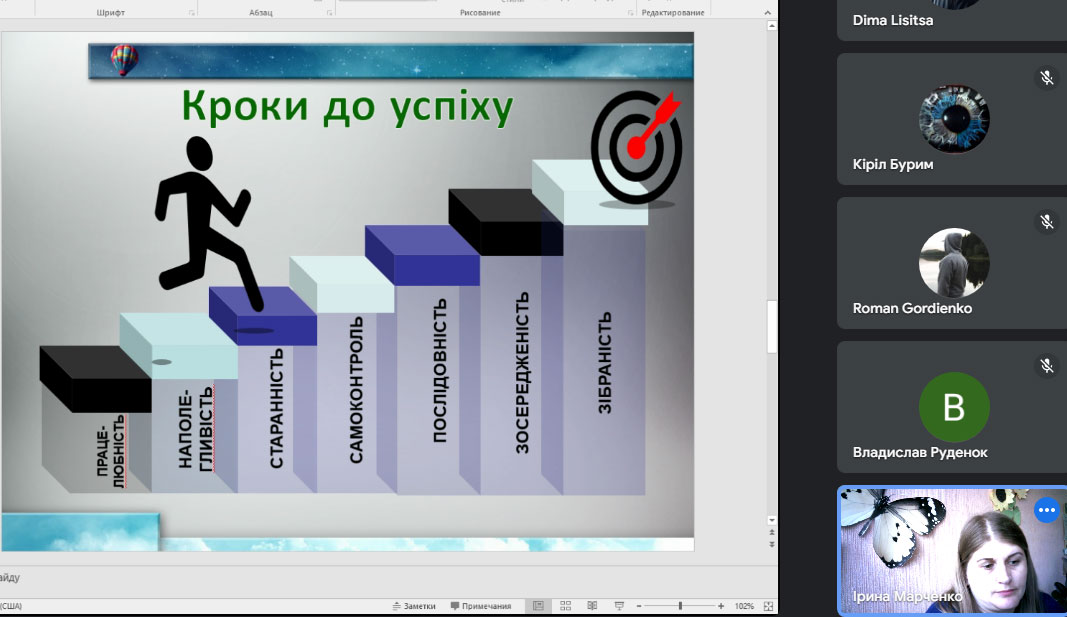Select Roman Gordienko's avatar
The height and width of the screenshot is (617, 1067).
[x=954, y=263]
